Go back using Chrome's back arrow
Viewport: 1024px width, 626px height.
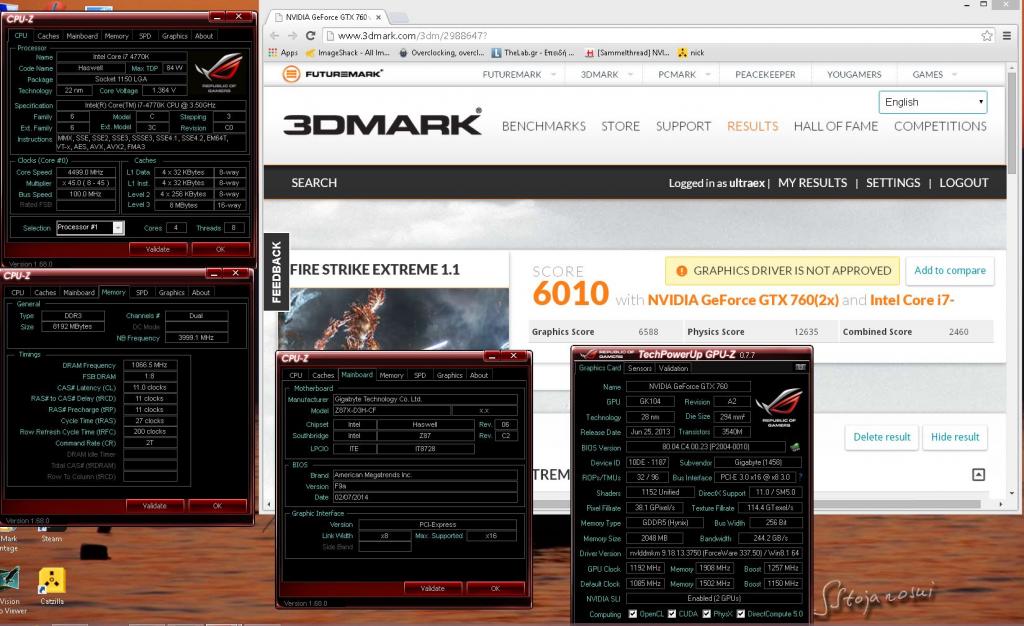coord(274,35)
